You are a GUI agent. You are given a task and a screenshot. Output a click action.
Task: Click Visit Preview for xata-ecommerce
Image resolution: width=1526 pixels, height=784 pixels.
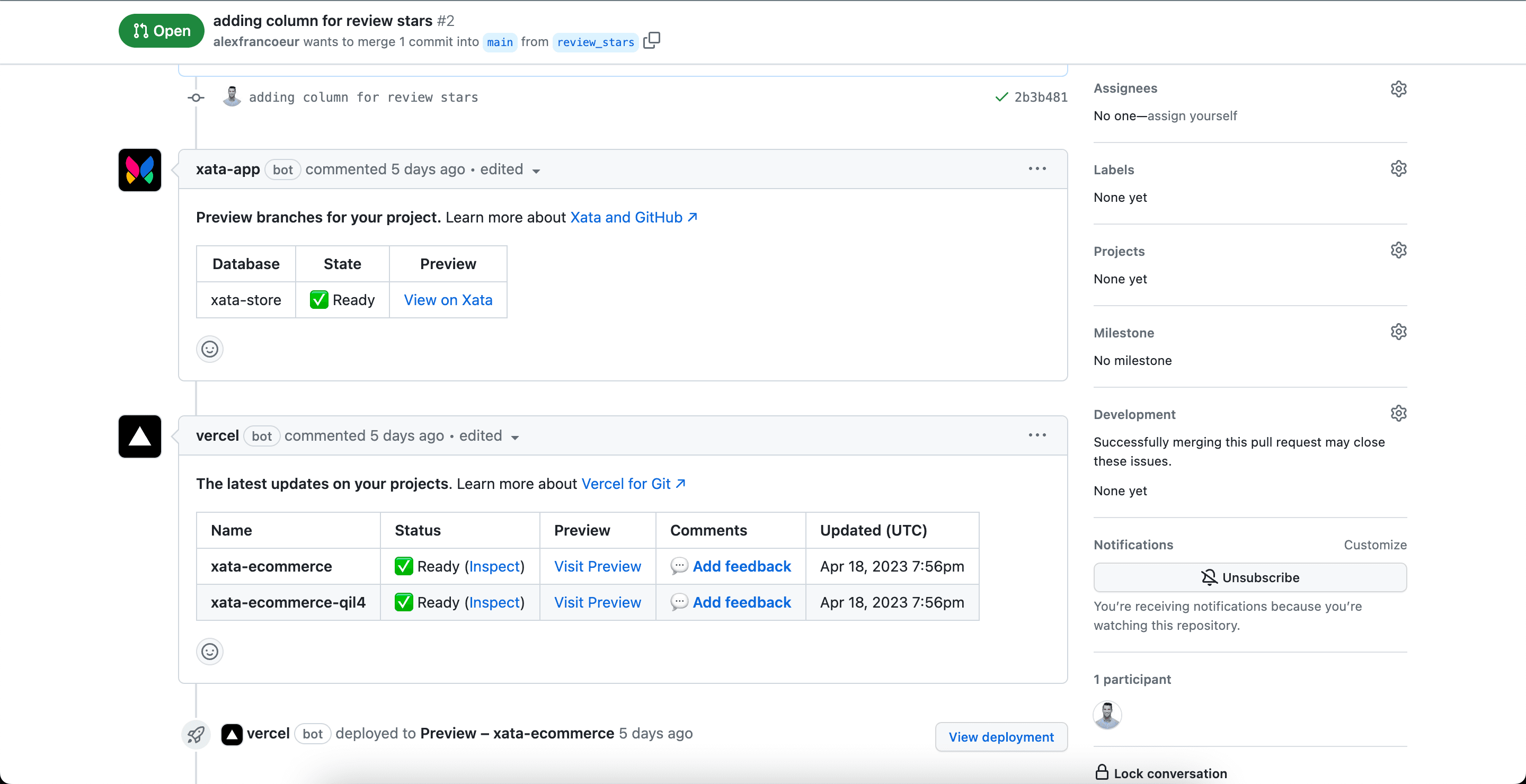click(x=598, y=566)
